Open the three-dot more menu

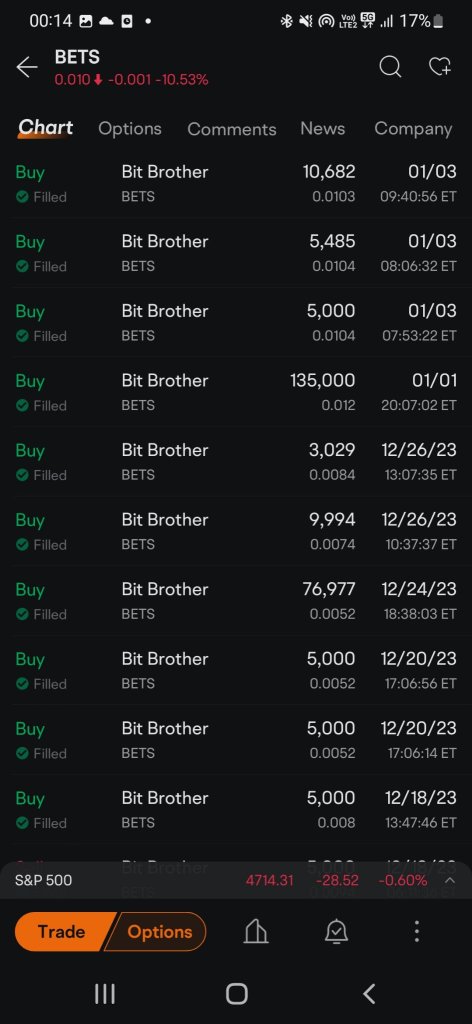tap(417, 931)
